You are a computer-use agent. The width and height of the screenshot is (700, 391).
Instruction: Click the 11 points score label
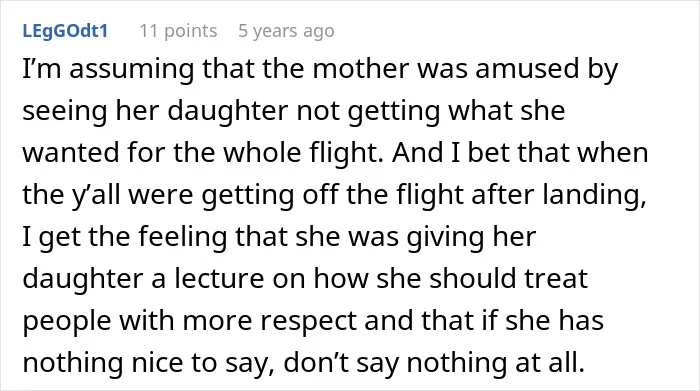pyautogui.click(x=178, y=31)
